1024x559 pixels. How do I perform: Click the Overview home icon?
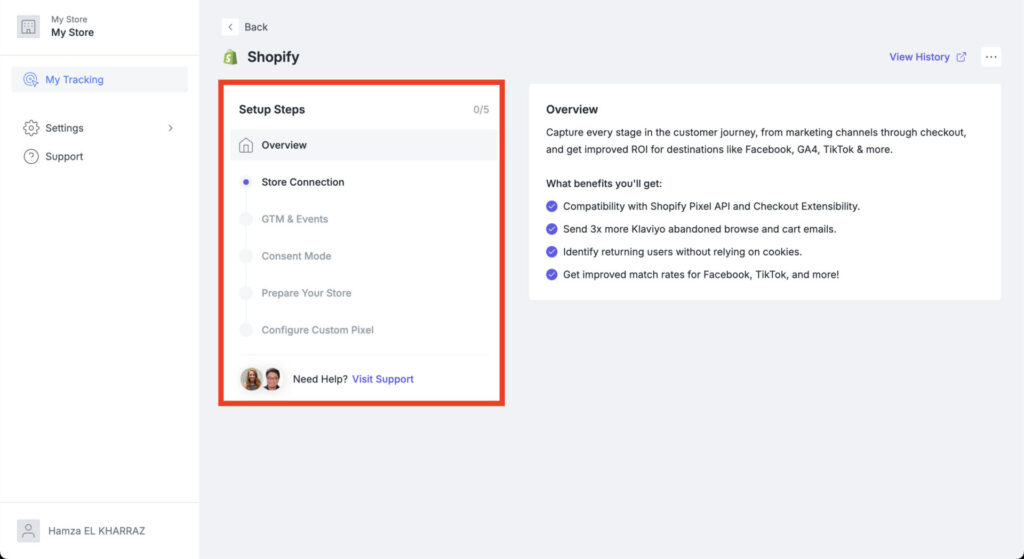tap(246, 146)
